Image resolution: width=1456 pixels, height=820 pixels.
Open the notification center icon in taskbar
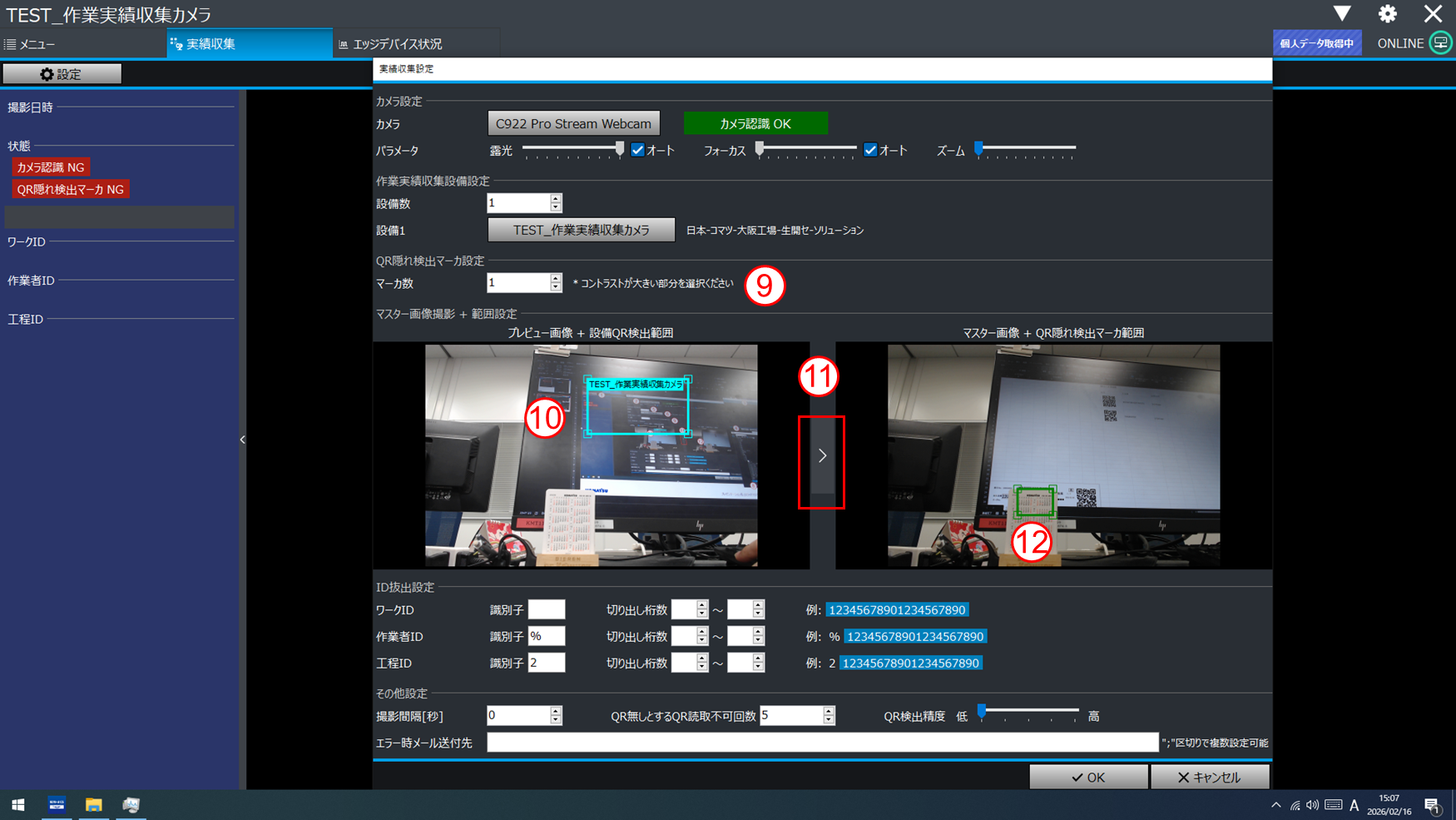(1432, 805)
